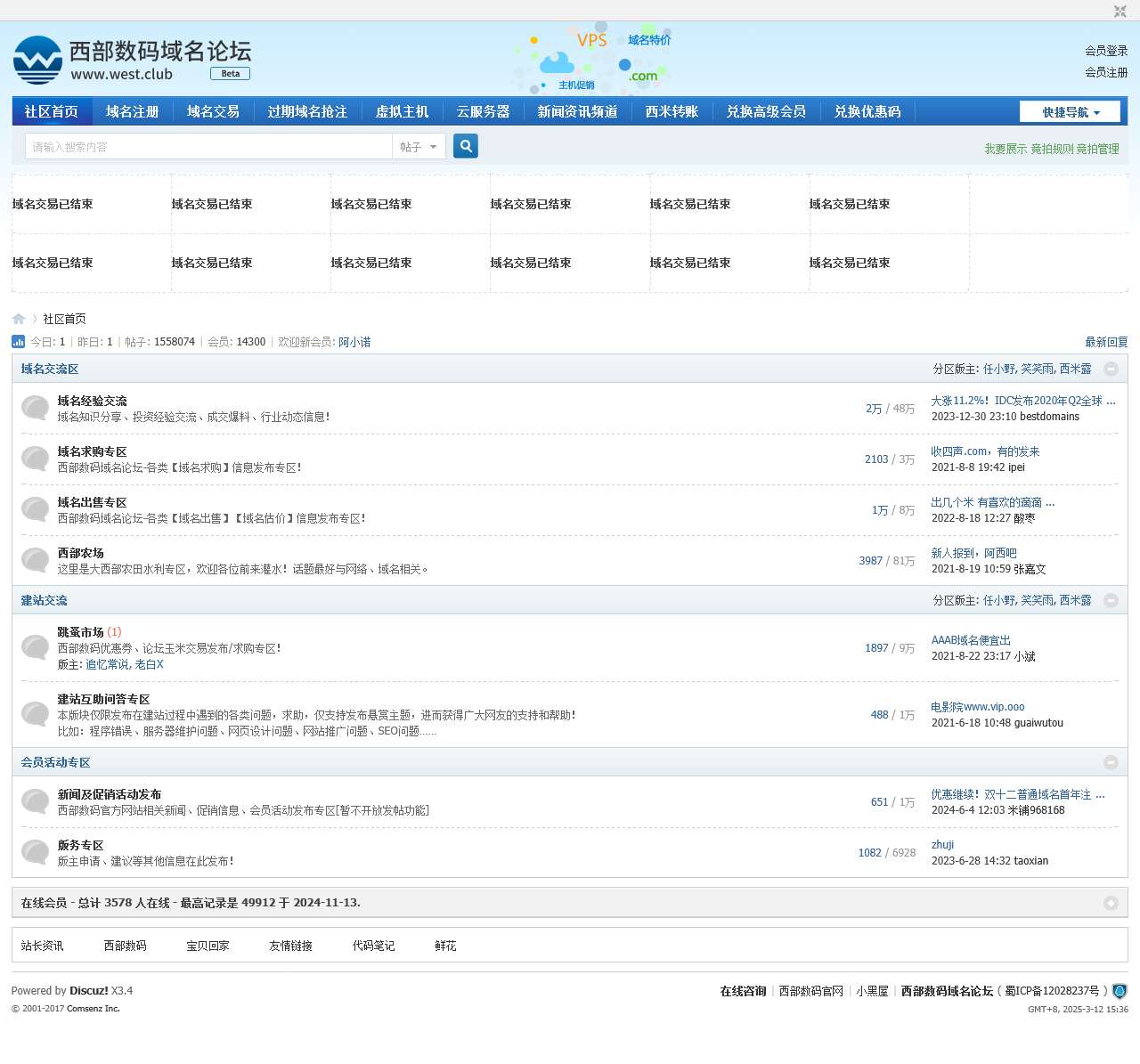Screen dimensions: 1140x1064
Task: Collapse the 会员活动专区 section
Action: pyautogui.click(x=1111, y=762)
